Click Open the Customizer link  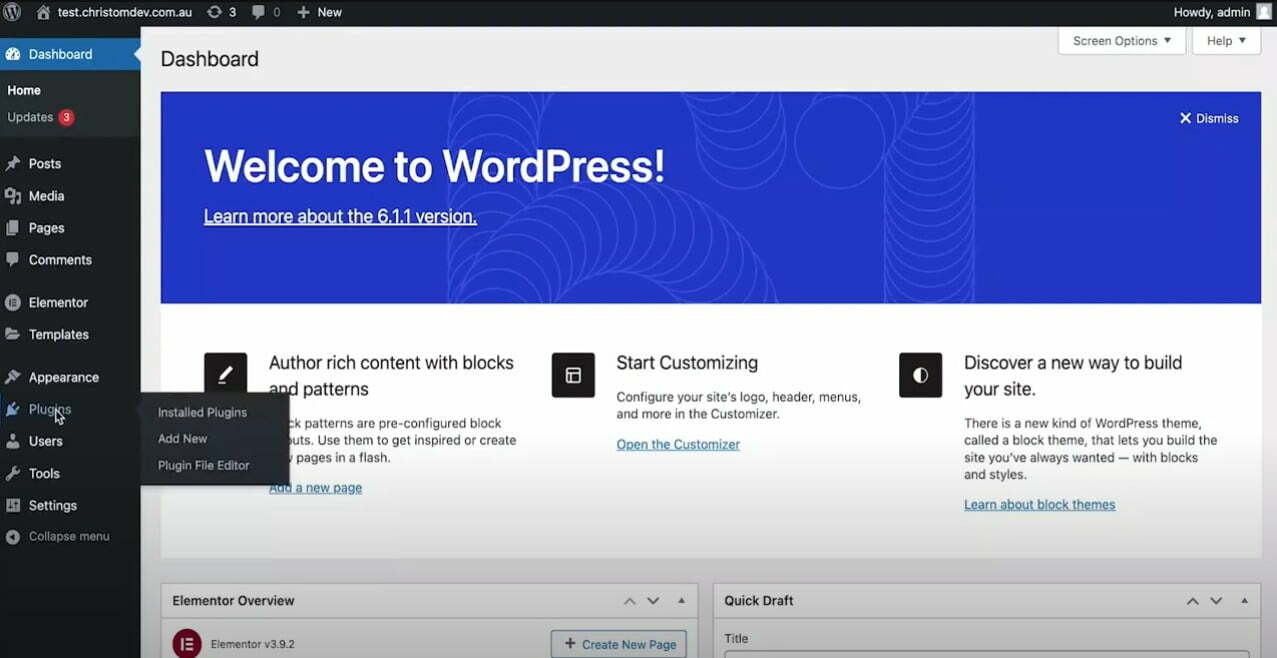[678, 444]
